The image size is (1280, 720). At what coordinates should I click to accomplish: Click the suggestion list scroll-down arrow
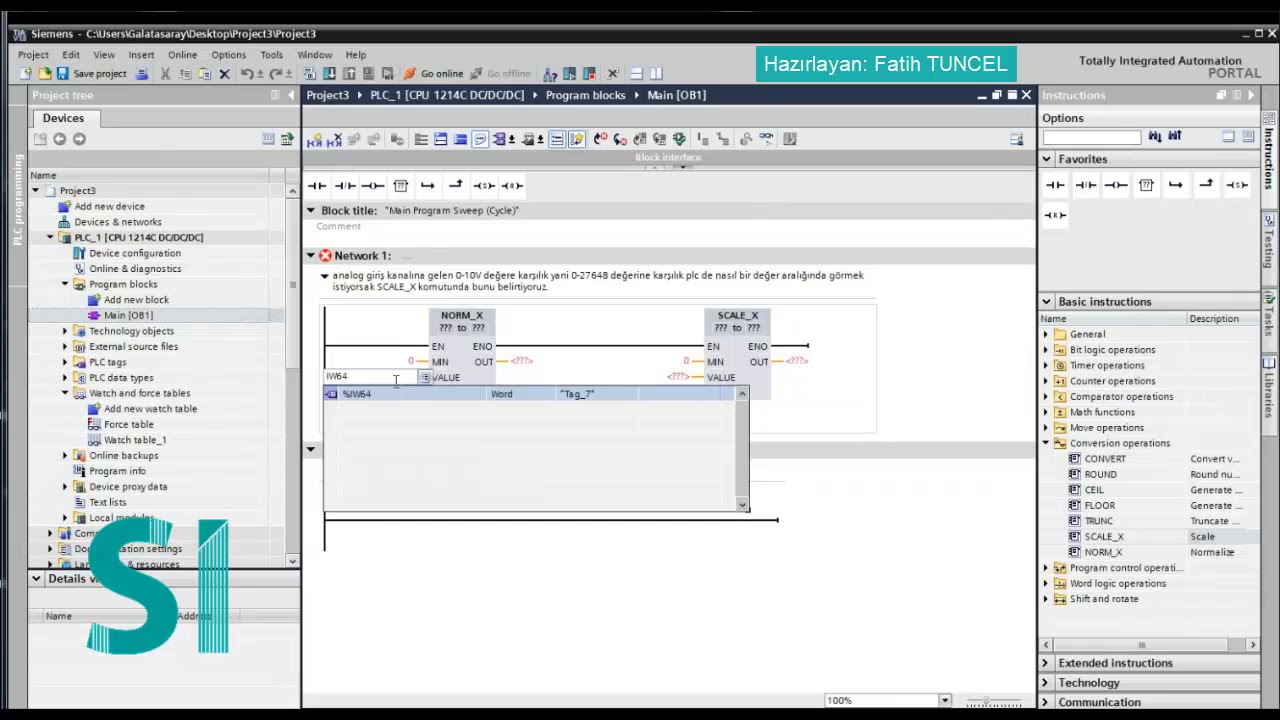[x=742, y=505]
